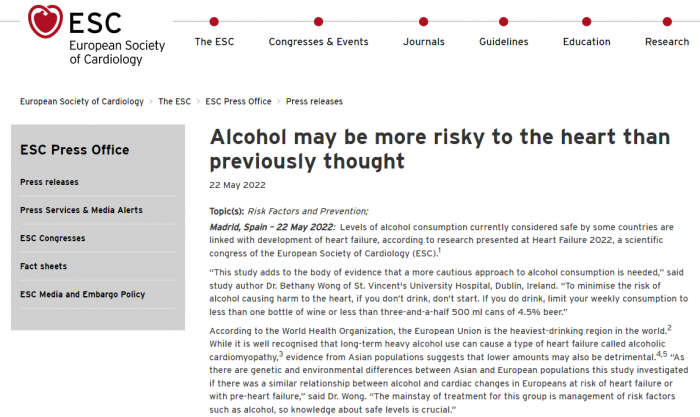This screenshot has width=700, height=417.
Task: Click the red dot above Education
Action: tap(586, 20)
